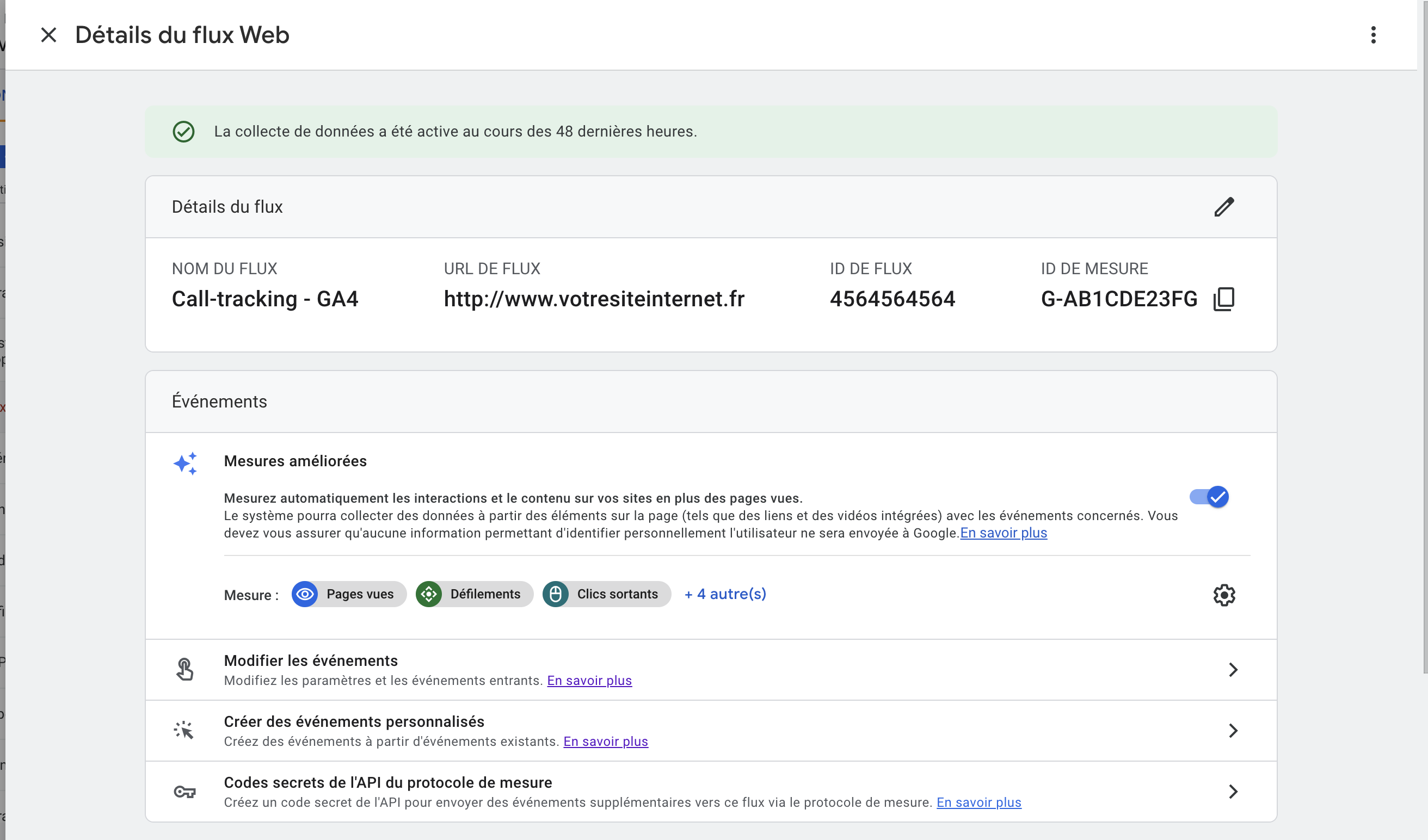Select the stream name Call-tracking - GA4

click(265, 299)
